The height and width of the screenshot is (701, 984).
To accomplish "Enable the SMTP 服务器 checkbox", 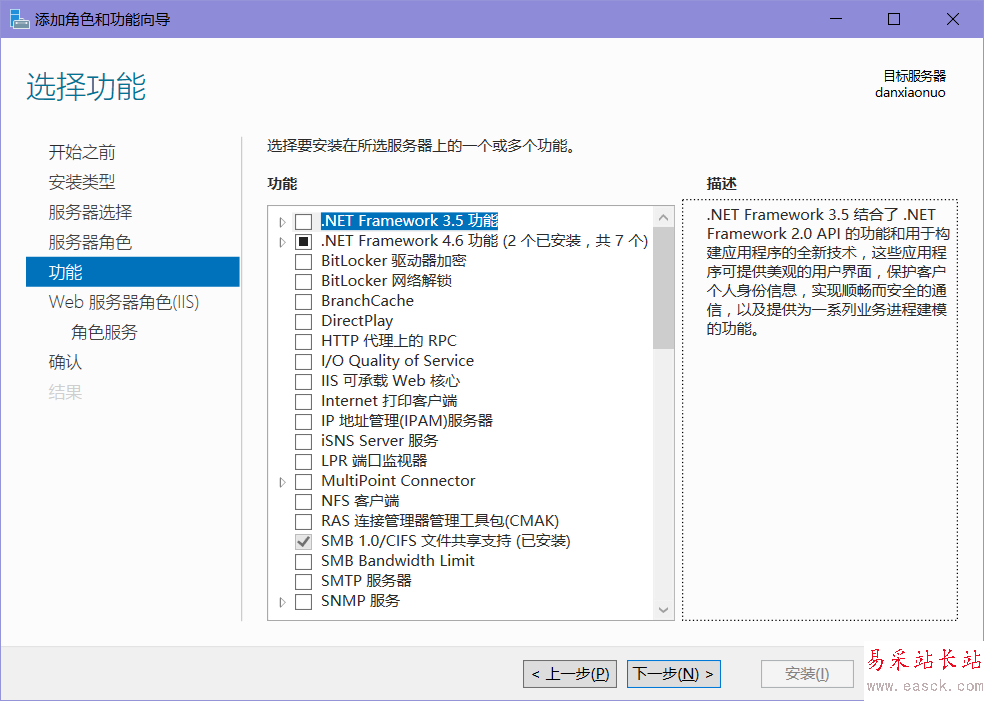I will (x=304, y=582).
